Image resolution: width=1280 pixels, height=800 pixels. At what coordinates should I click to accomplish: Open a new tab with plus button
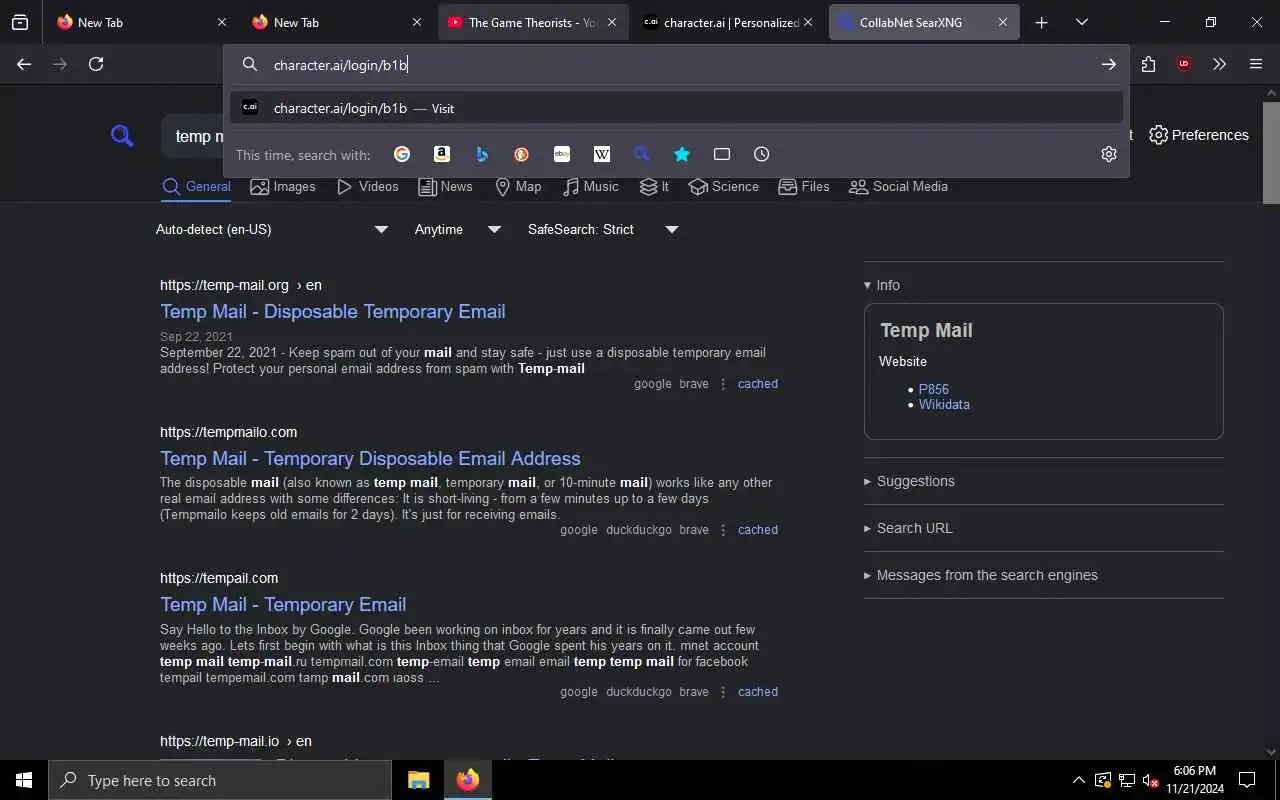[1041, 22]
